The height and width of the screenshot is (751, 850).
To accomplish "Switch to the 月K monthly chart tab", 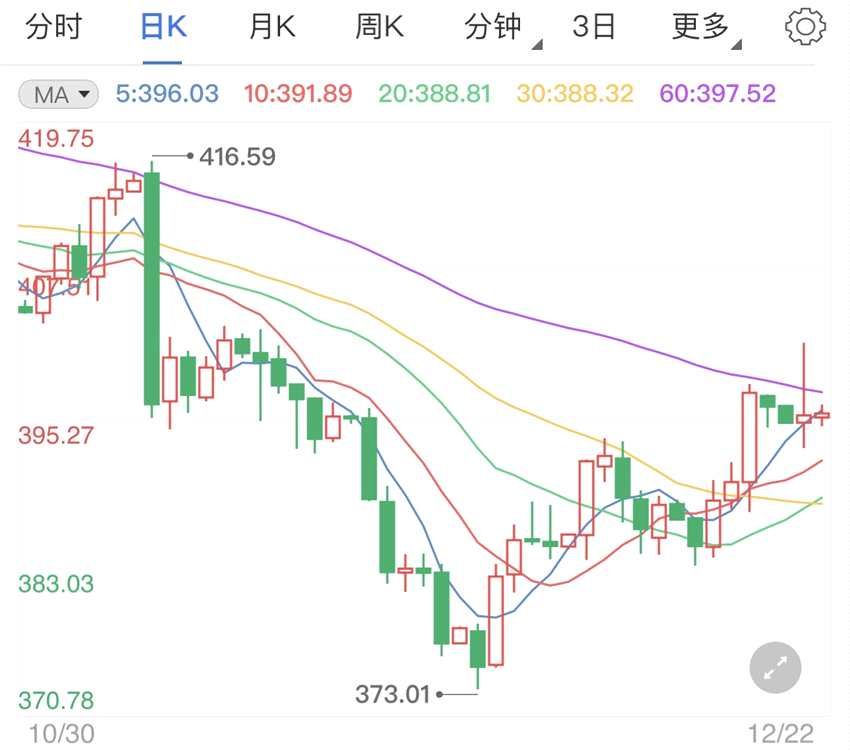I will point(270,27).
